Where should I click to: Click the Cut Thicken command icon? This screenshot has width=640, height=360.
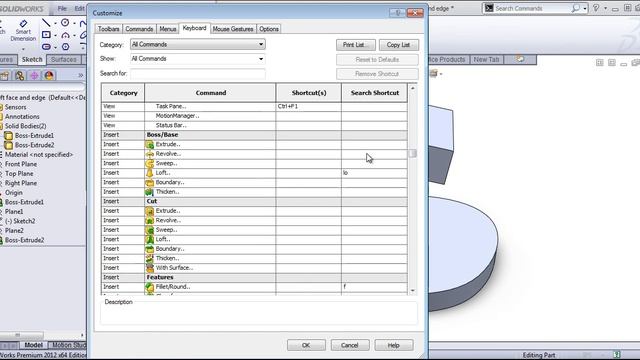point(150,258)
